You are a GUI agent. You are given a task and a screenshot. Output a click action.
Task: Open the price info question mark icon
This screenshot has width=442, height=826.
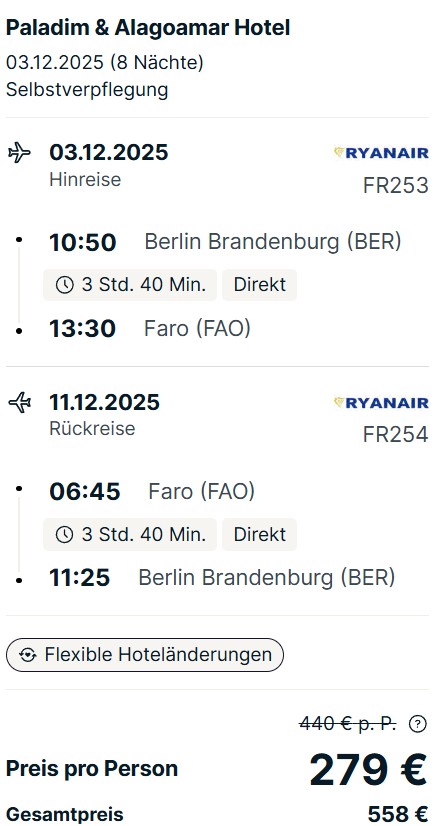(417, 724)
